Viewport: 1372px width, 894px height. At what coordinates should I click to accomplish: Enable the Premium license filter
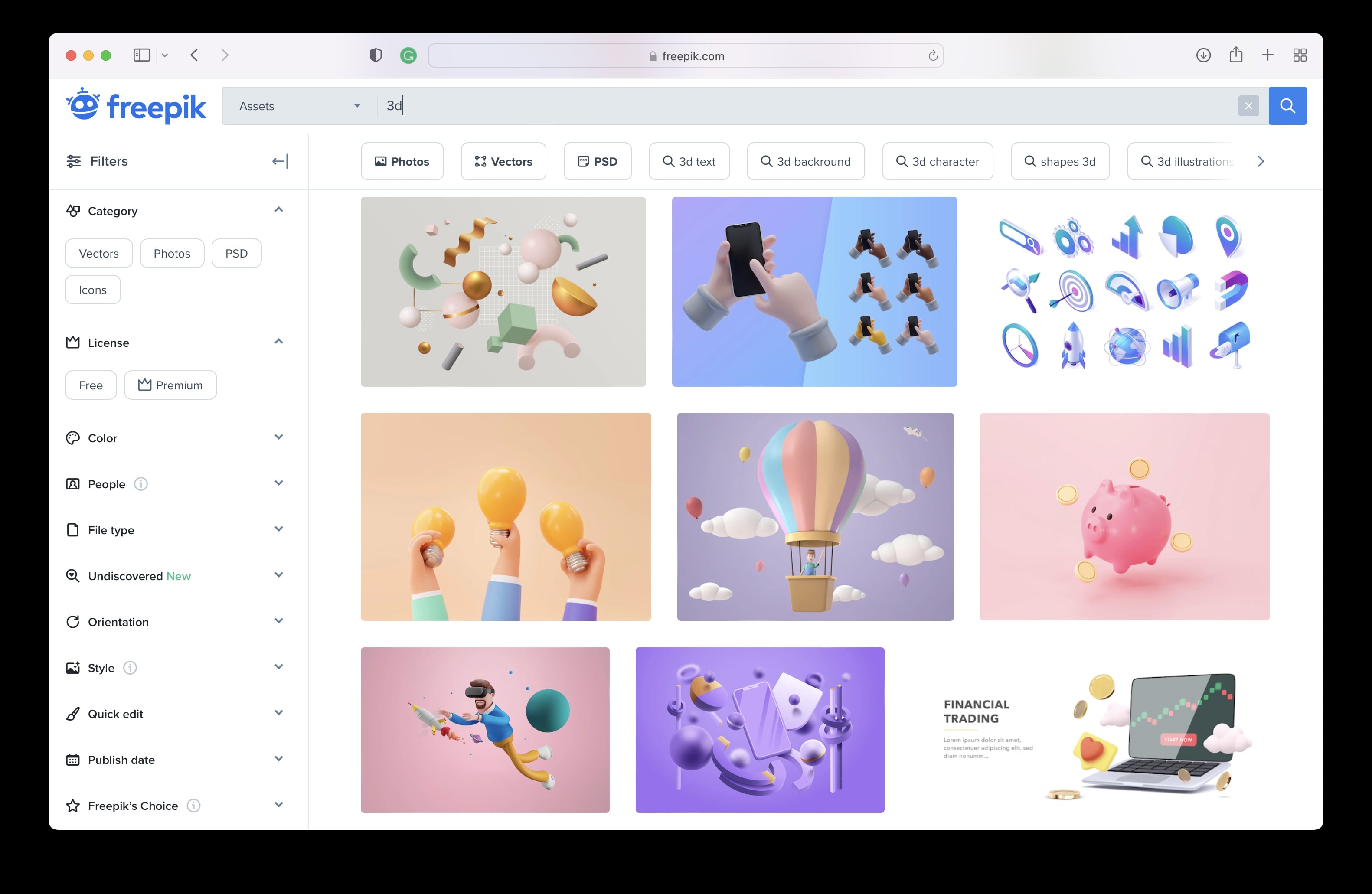click(x=170, y=385)
